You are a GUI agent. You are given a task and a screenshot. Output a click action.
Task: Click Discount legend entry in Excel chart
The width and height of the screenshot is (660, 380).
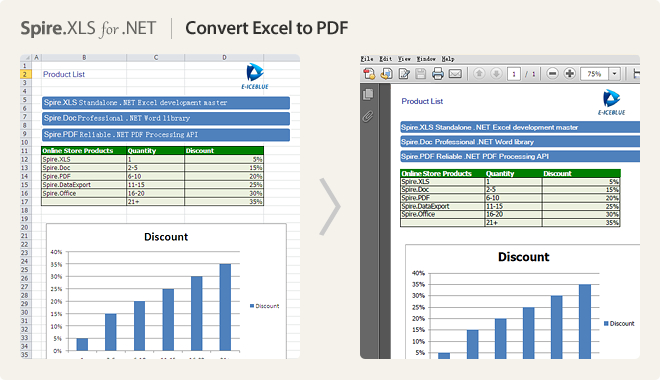point(264,306)
